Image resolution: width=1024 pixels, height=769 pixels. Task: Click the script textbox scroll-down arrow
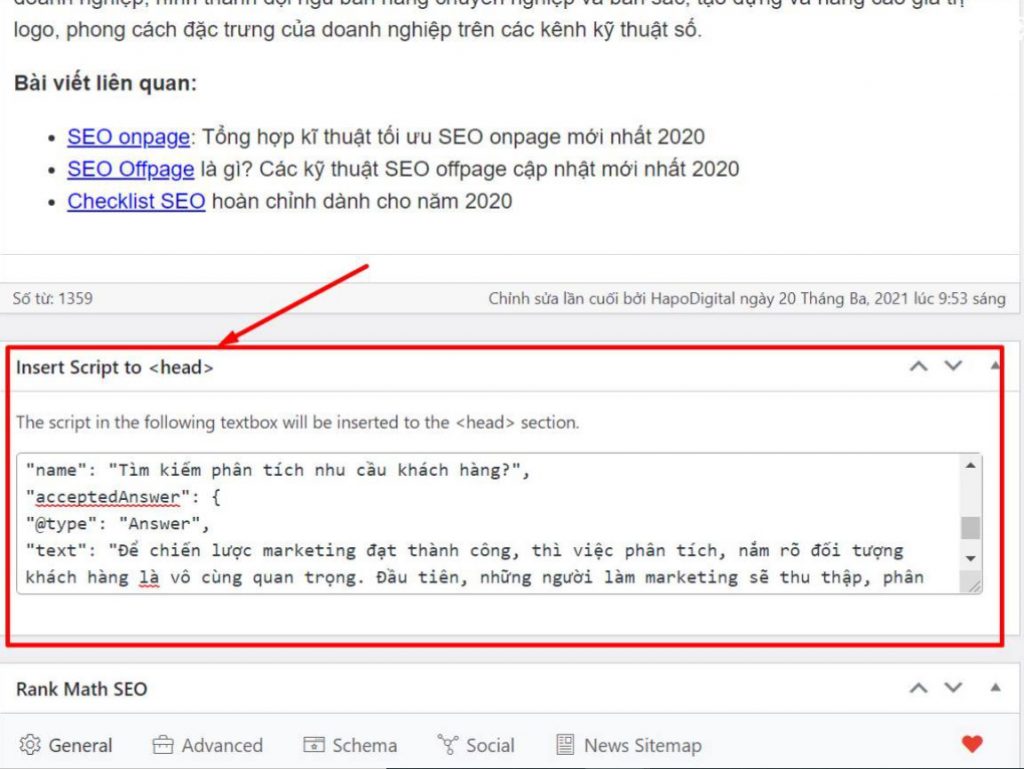[x=970, y=558]
